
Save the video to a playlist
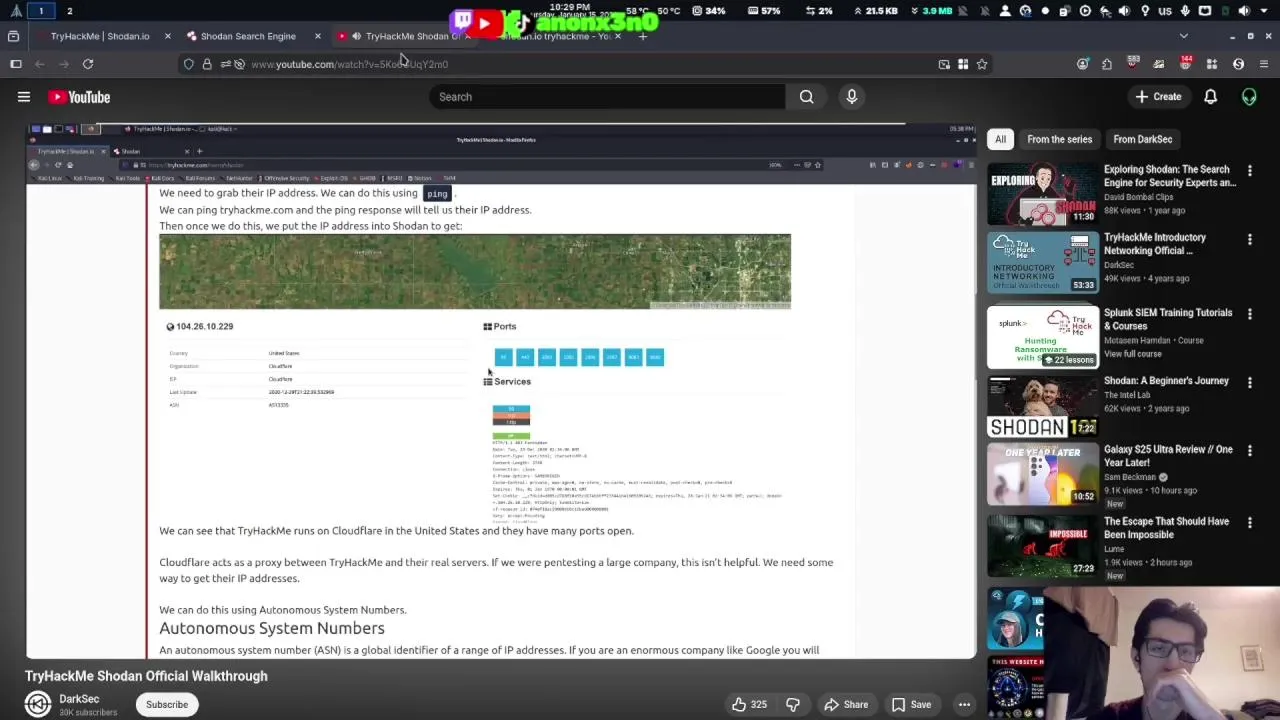click(911, 704)
